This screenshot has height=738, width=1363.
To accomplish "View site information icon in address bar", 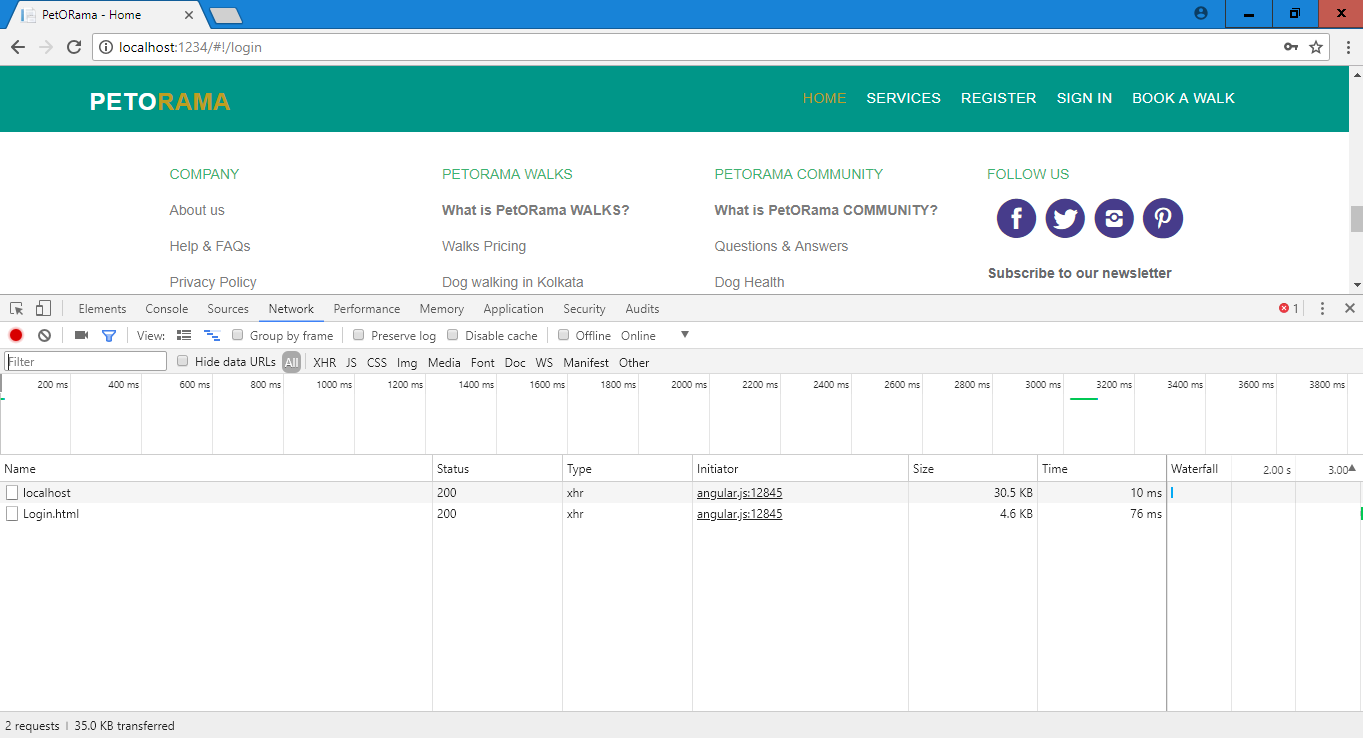I will click(x=106, y=47).
